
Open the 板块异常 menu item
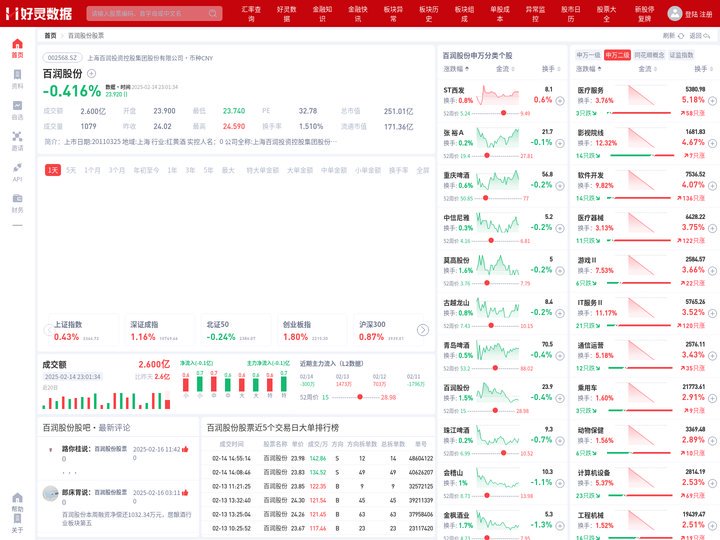tap(393, 14)
